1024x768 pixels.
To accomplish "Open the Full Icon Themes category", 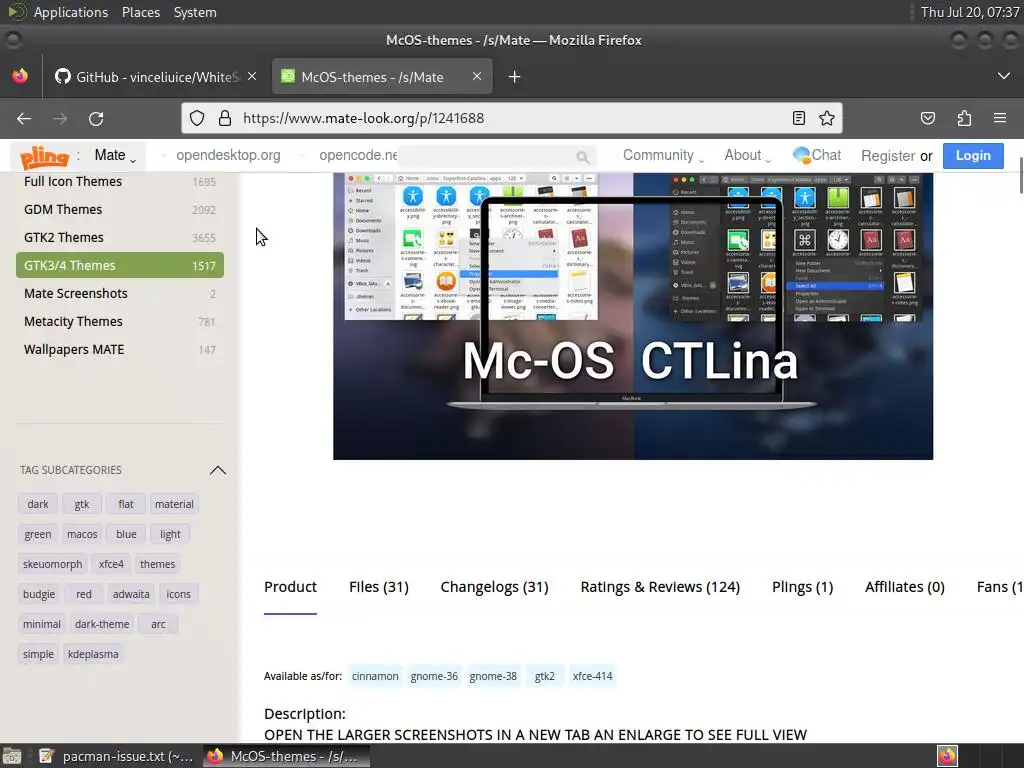I will pos(120,182).
